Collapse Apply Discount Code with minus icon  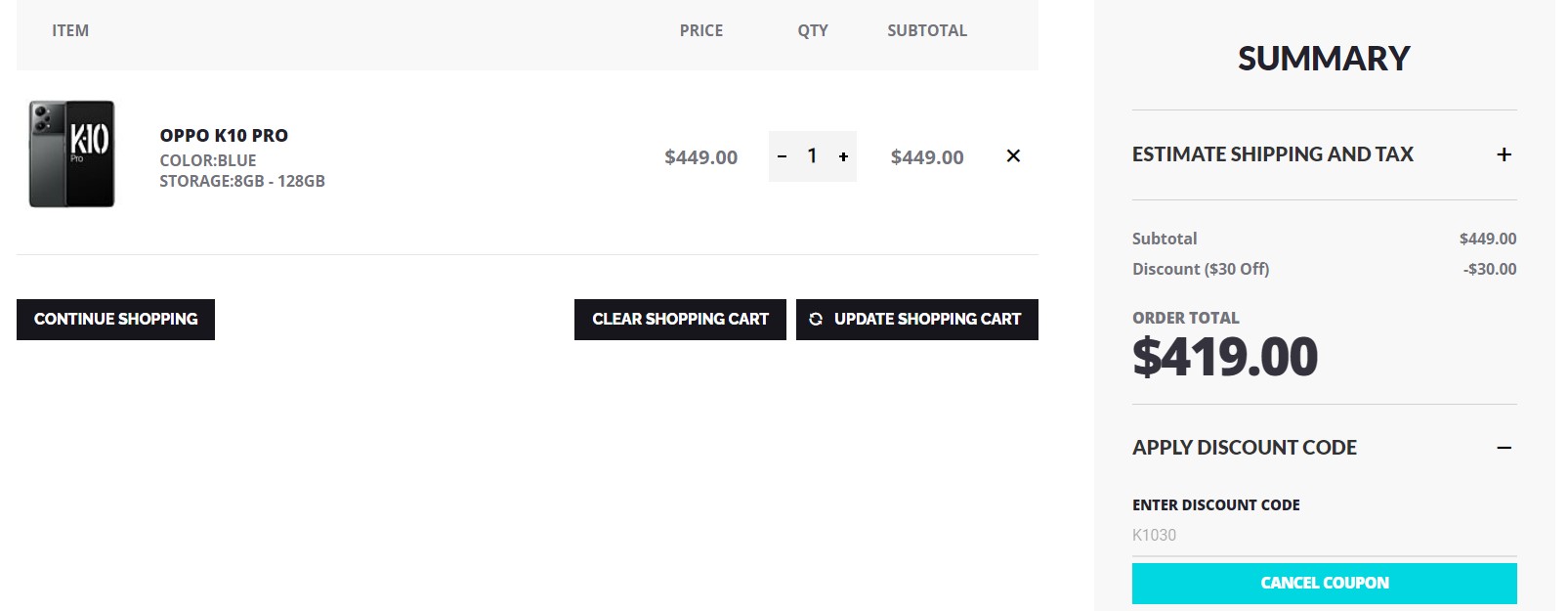[x=1504, y=448]
